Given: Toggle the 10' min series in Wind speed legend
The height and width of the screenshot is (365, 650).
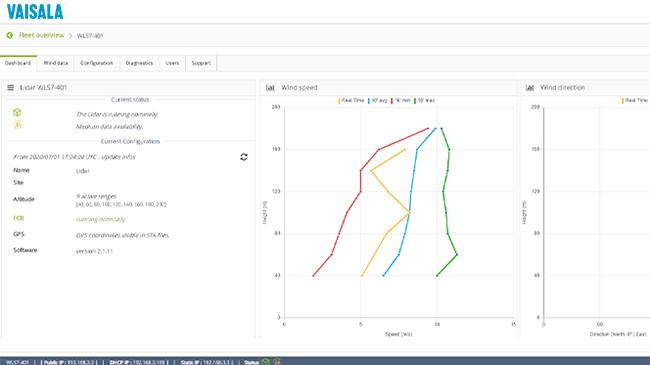Looking at the screenshot, I should coord(400,100).
